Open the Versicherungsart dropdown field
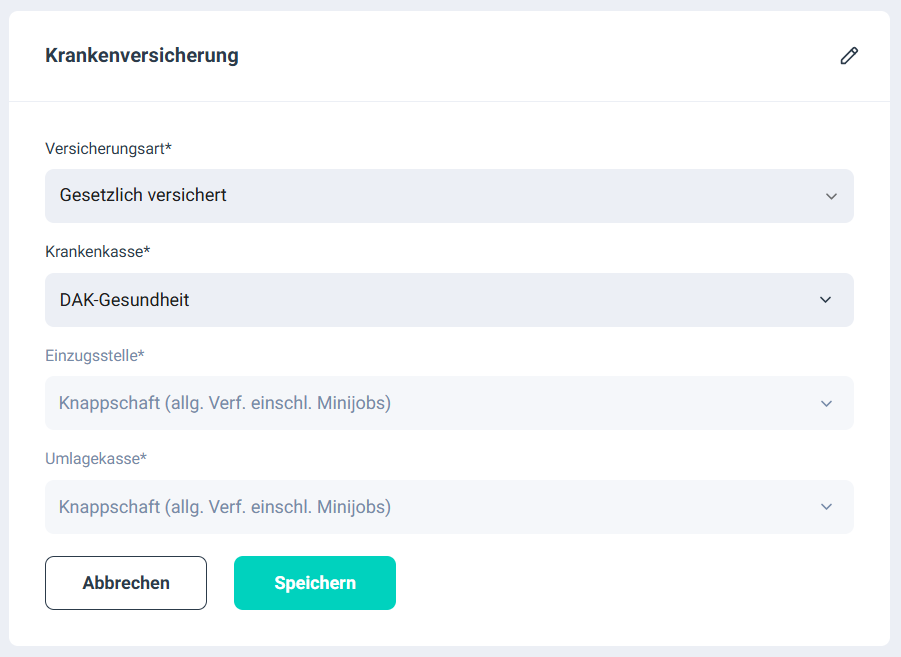 [x=449, y=196]
